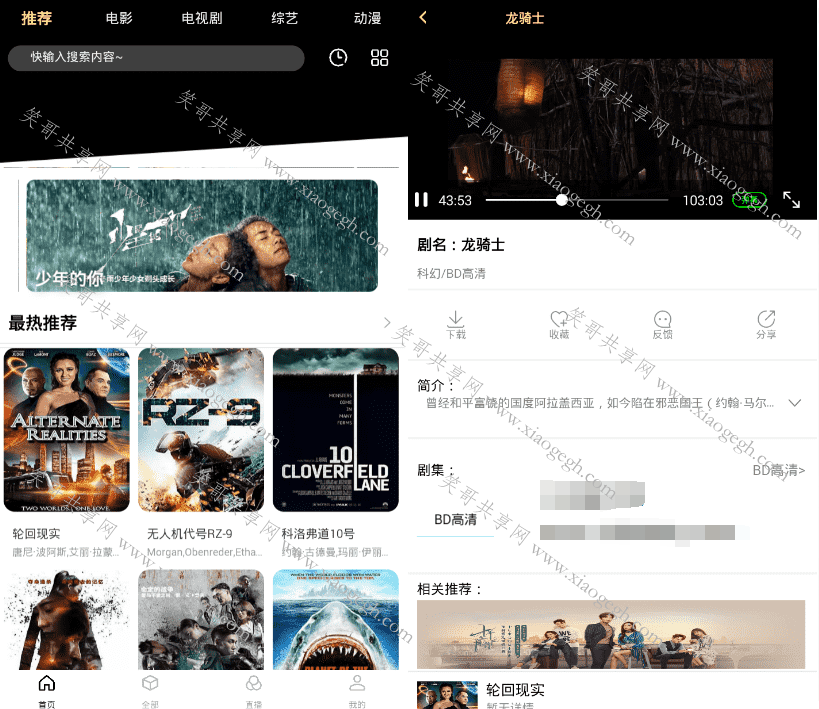Screen dimensions: 819x709
Task: Switch to the 推荐 tab
Action: click(37, 18)
